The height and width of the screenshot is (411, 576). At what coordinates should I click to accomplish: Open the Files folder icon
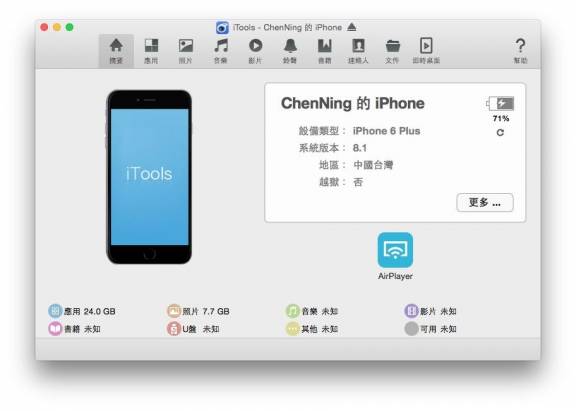(392, 51)
